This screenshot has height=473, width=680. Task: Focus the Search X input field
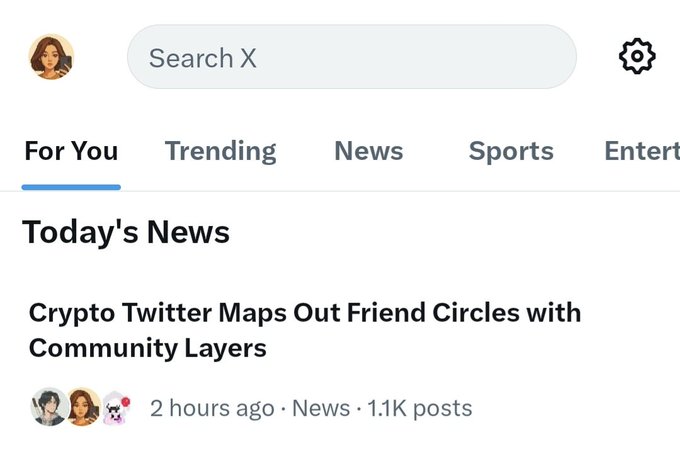[x=352, y=57]
